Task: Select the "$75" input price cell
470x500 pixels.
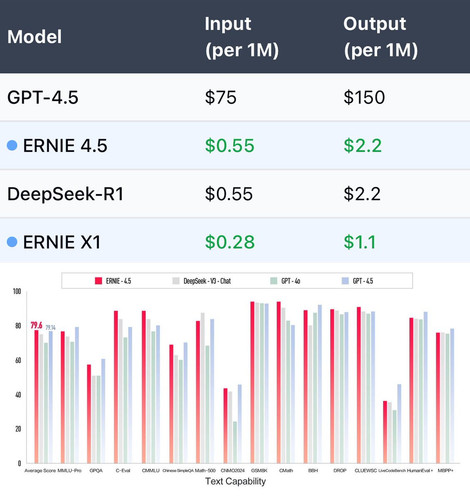Action: tap(221, 98)
